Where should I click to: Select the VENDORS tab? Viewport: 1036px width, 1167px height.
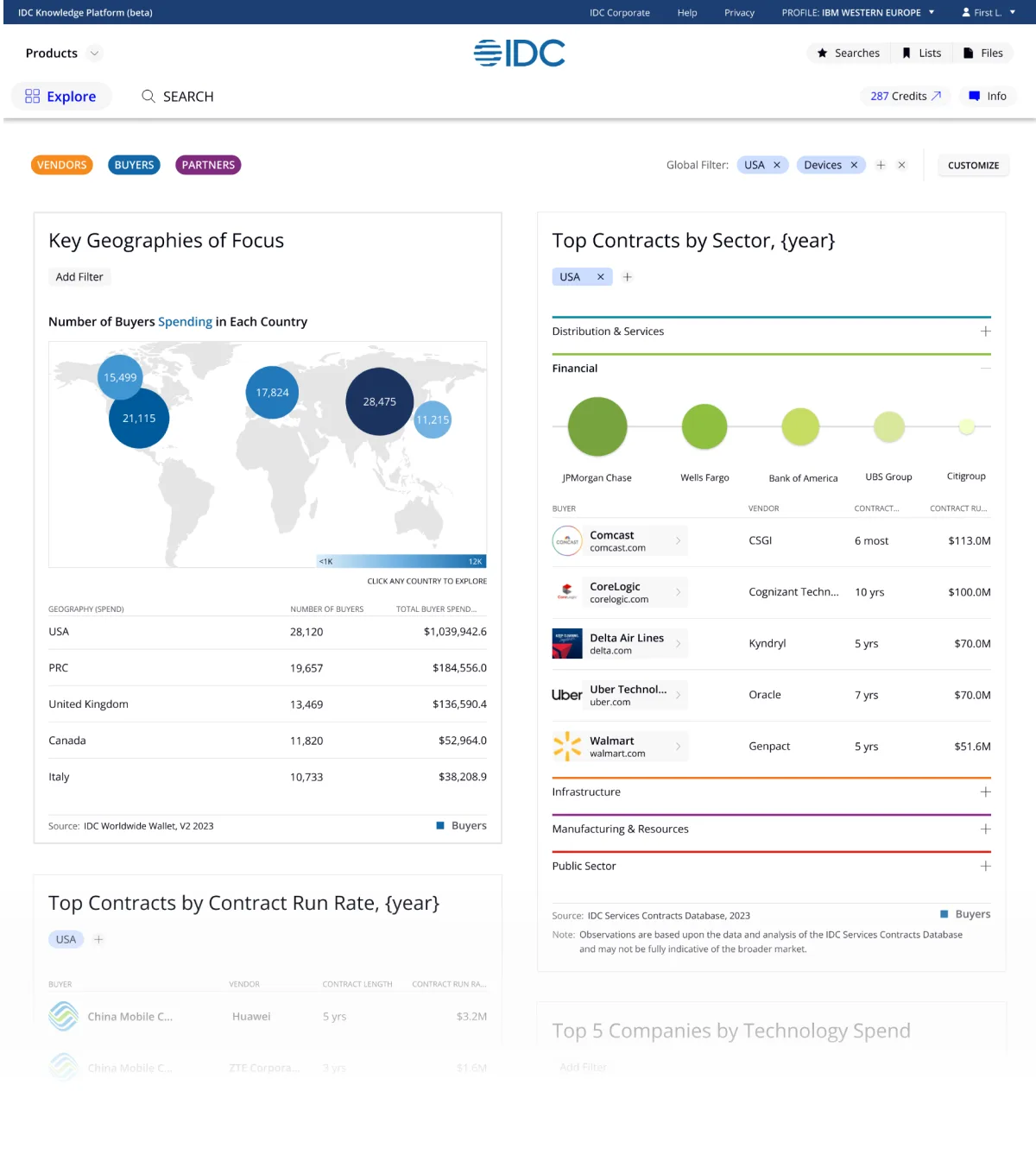pyautogui.click(x=62, y=165)
